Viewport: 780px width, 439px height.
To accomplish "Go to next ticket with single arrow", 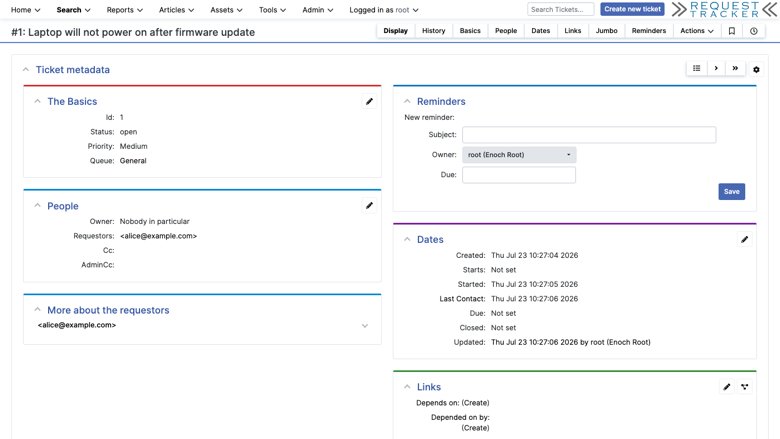I will point(716,69).
